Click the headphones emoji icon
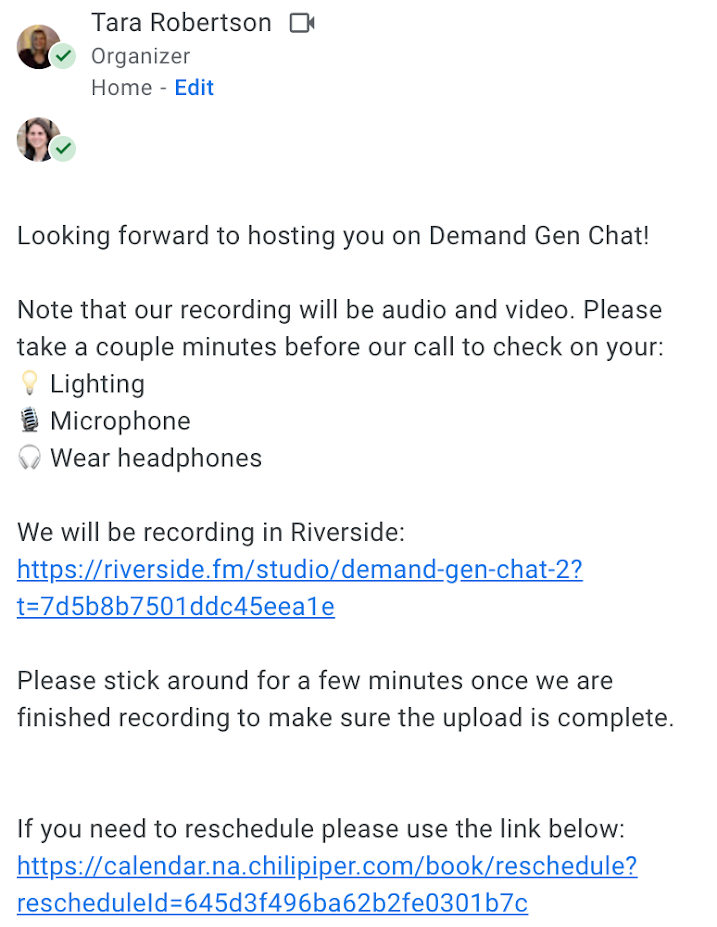 (29, 458)
